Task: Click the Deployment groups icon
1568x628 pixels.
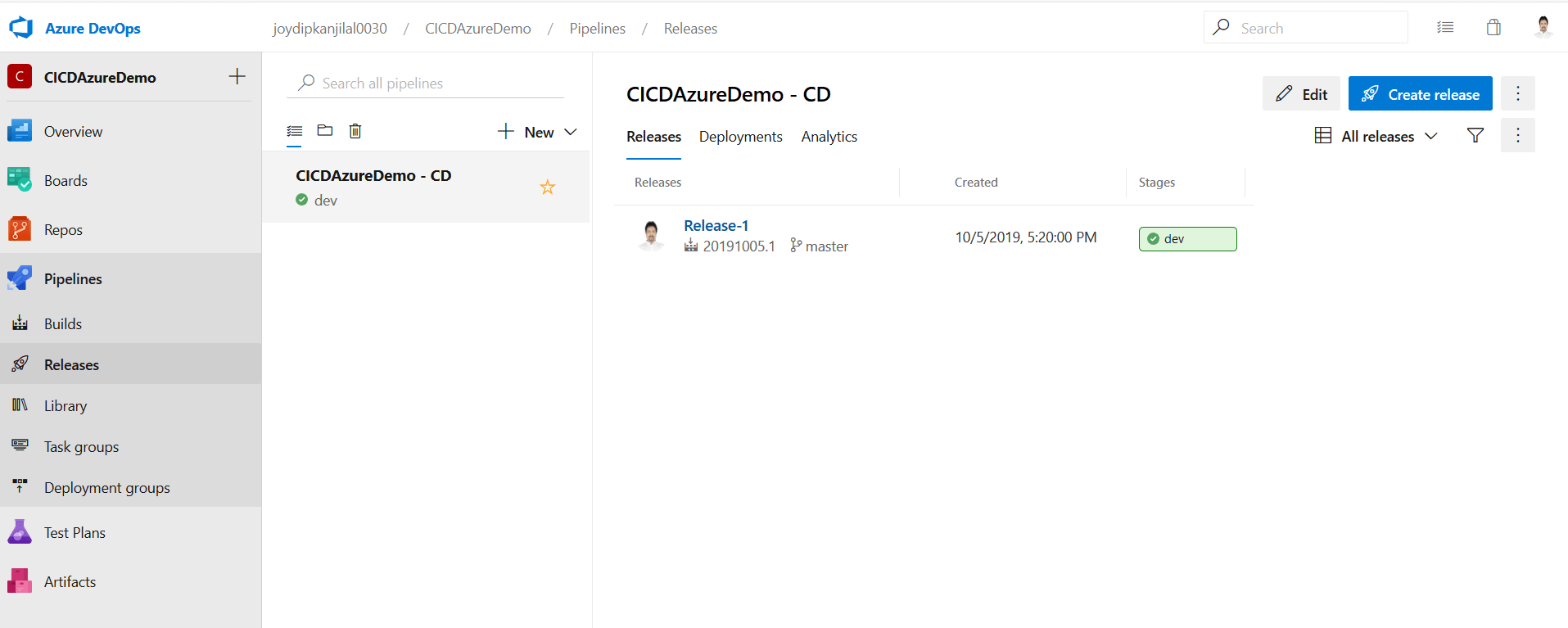Action: coord(20,486)
